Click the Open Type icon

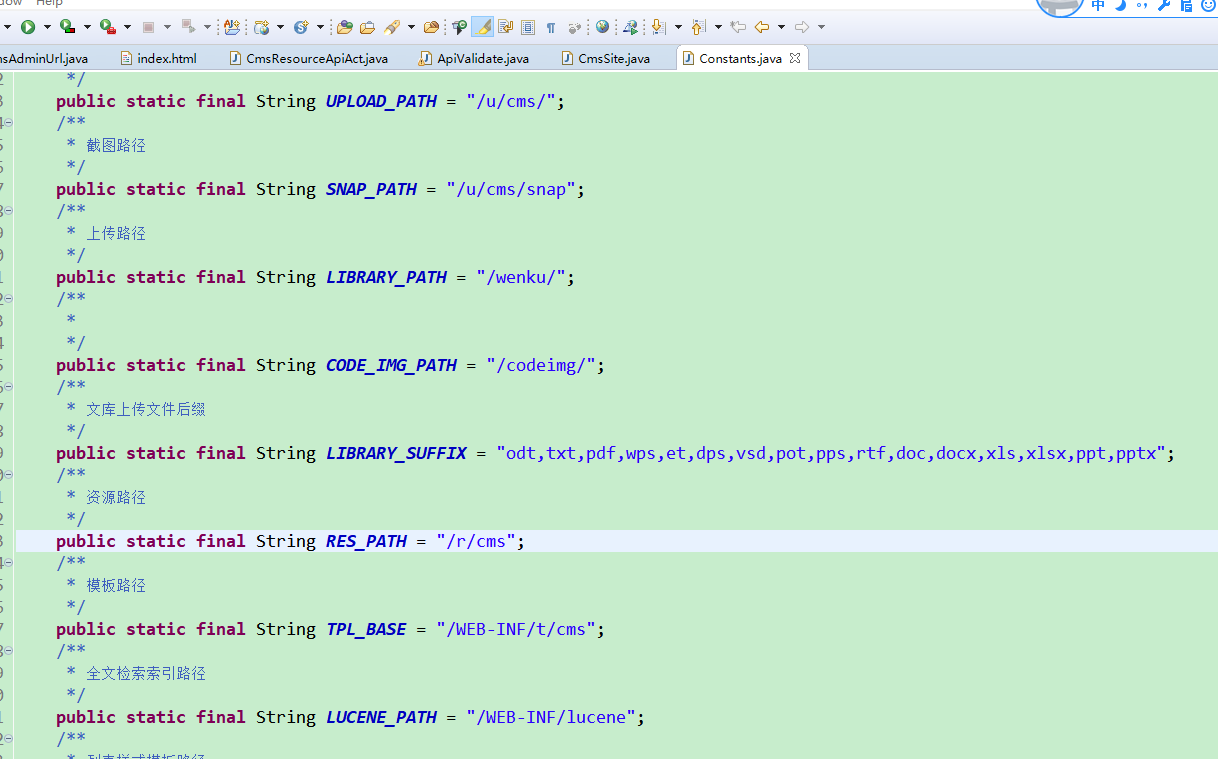[345, 27]
